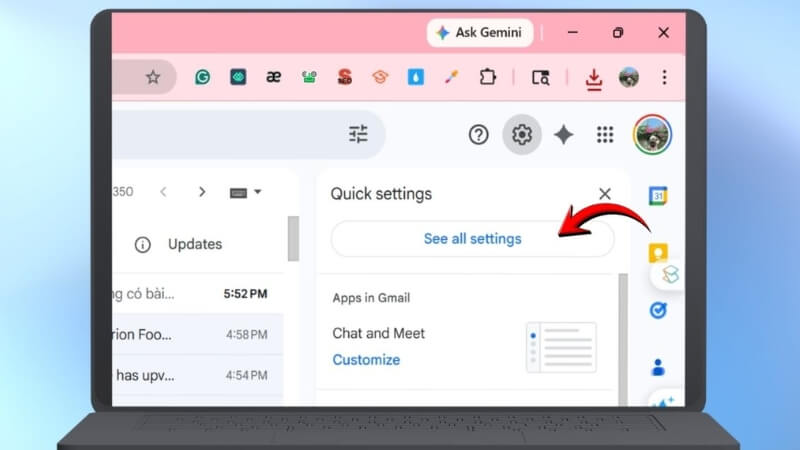The image size is (800, 450).
Task: Select the color picker eyedropper extension
Action: (451, 77)
